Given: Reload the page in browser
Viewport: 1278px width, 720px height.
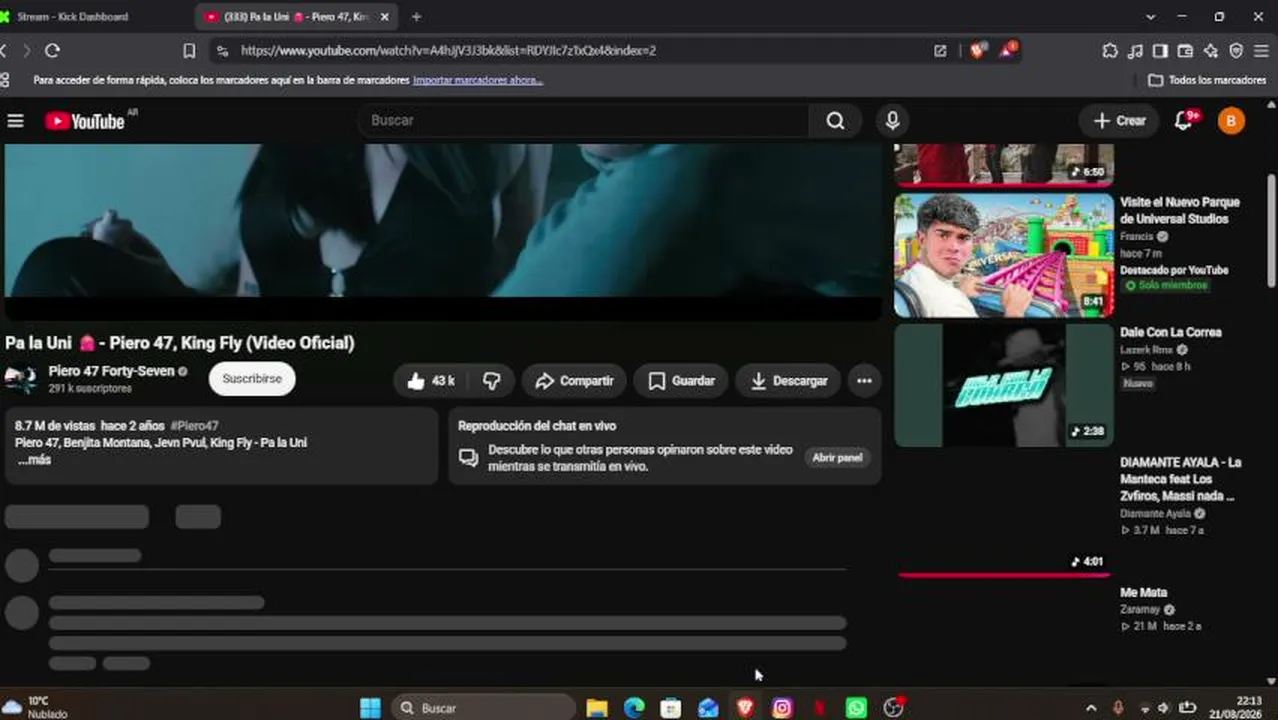Looking at the screenshot, I should 52,50.
